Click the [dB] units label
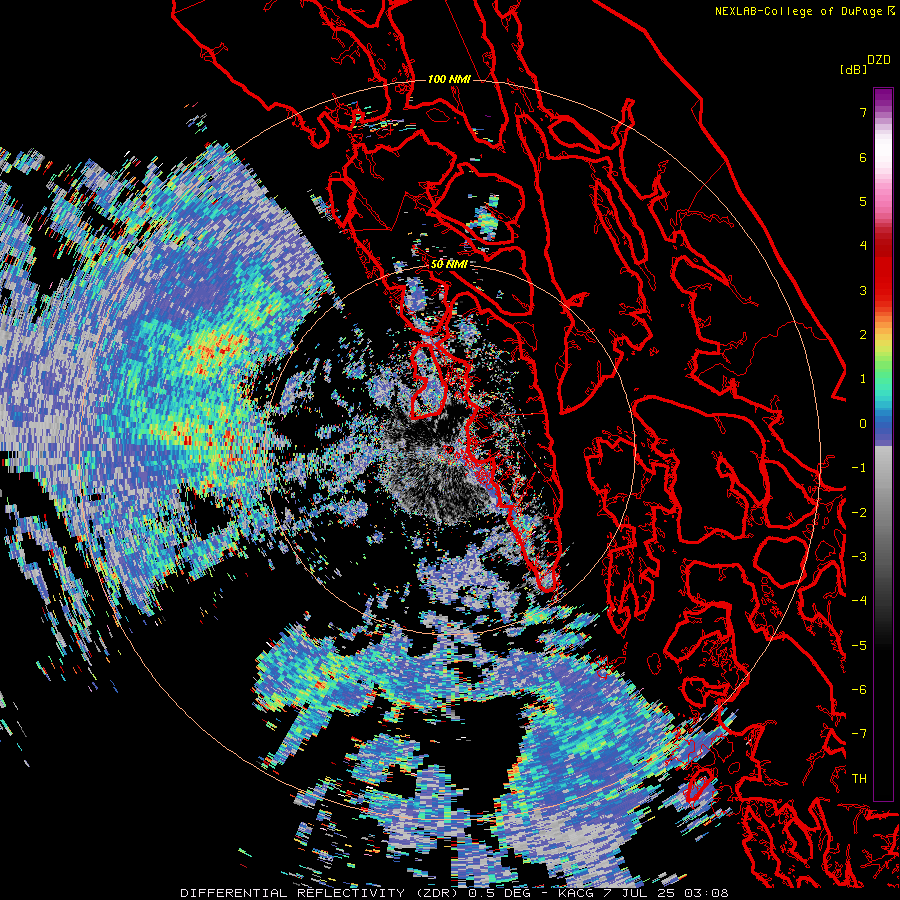Image resolution: width=900 pixels, height=900 pixels. (853, 69)
